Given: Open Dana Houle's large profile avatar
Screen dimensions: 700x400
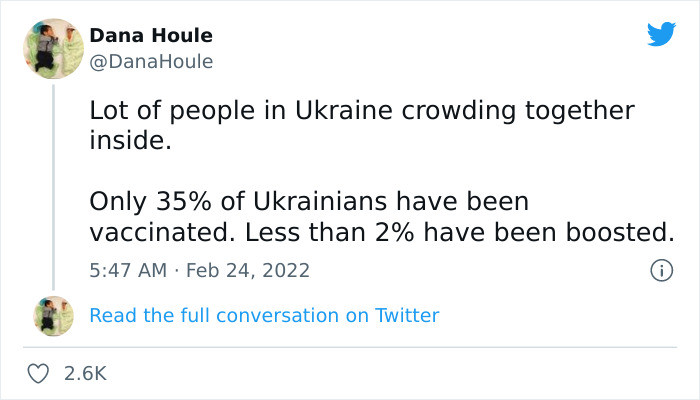Looking at the screenshot, I should click(54, 49).
